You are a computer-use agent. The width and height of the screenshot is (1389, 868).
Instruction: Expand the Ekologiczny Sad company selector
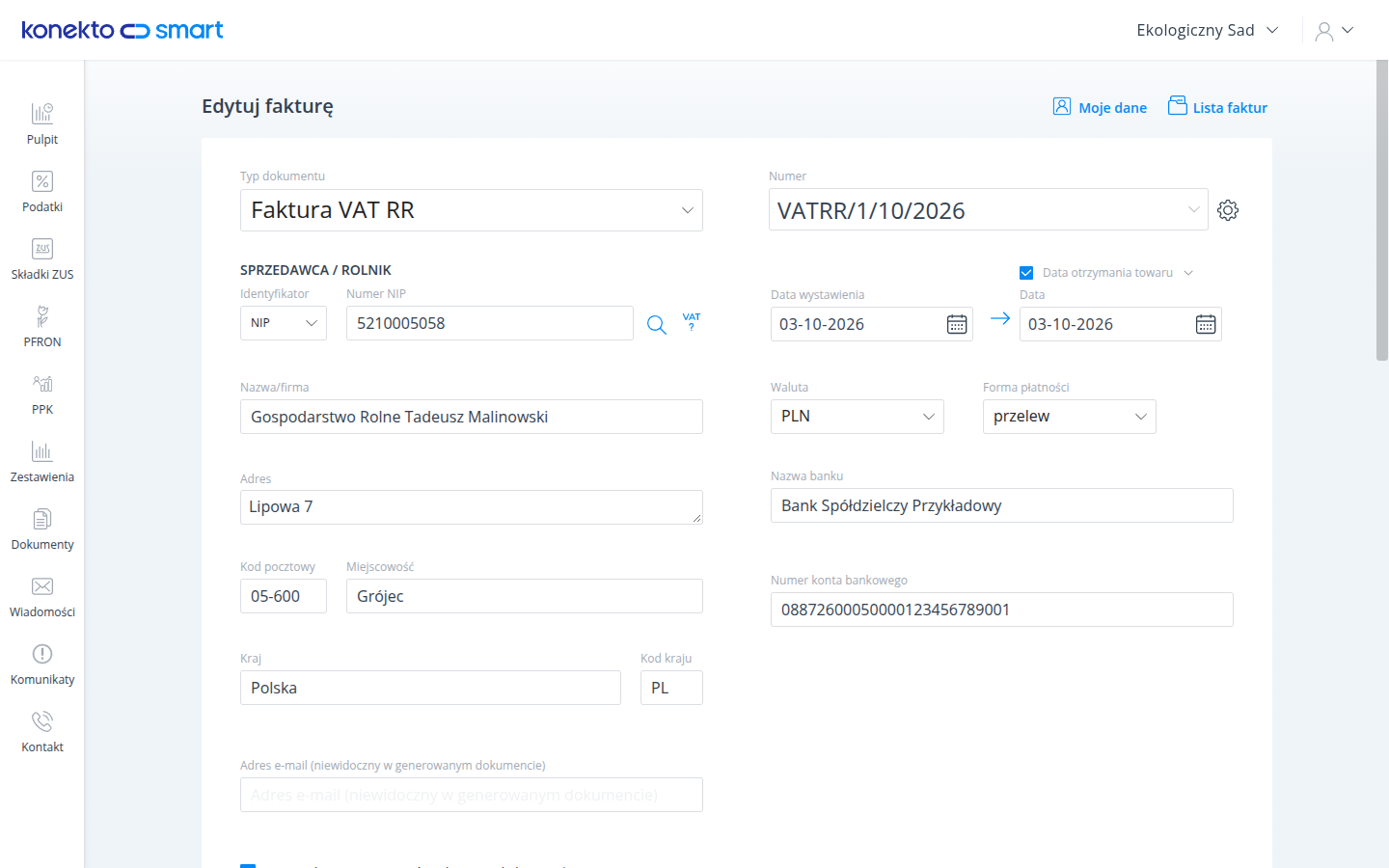tap(1208, 30)
